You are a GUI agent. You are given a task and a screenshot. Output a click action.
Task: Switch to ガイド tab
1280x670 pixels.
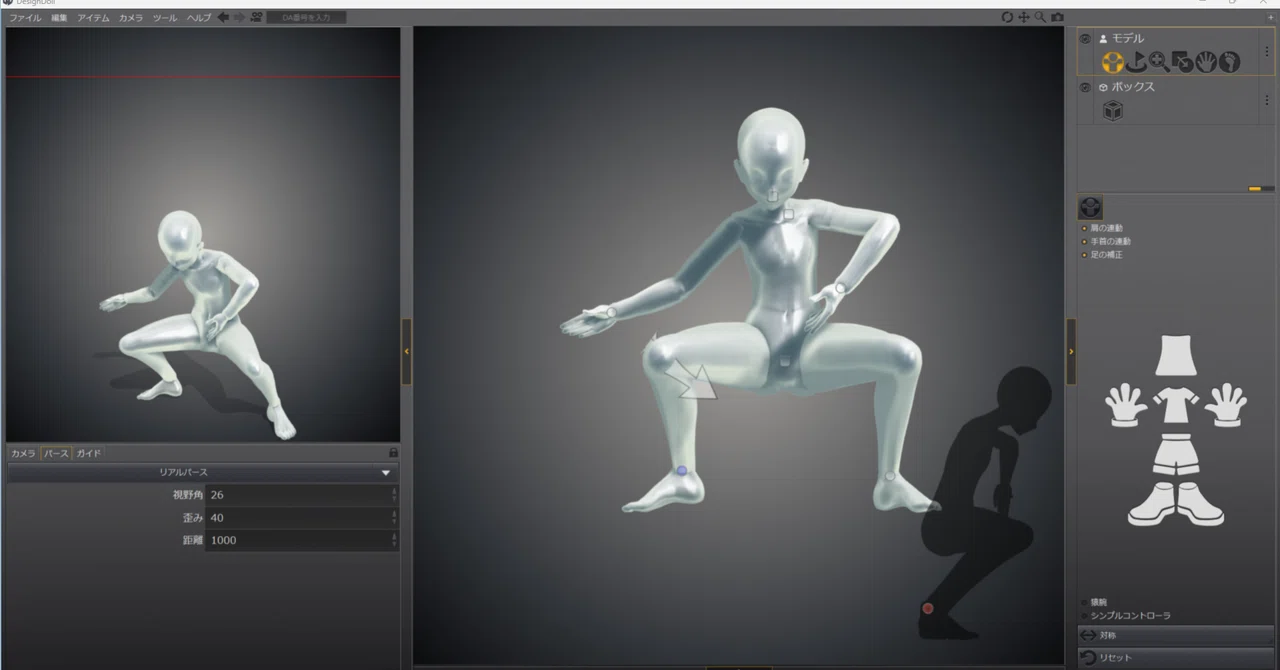coord(89,454)
